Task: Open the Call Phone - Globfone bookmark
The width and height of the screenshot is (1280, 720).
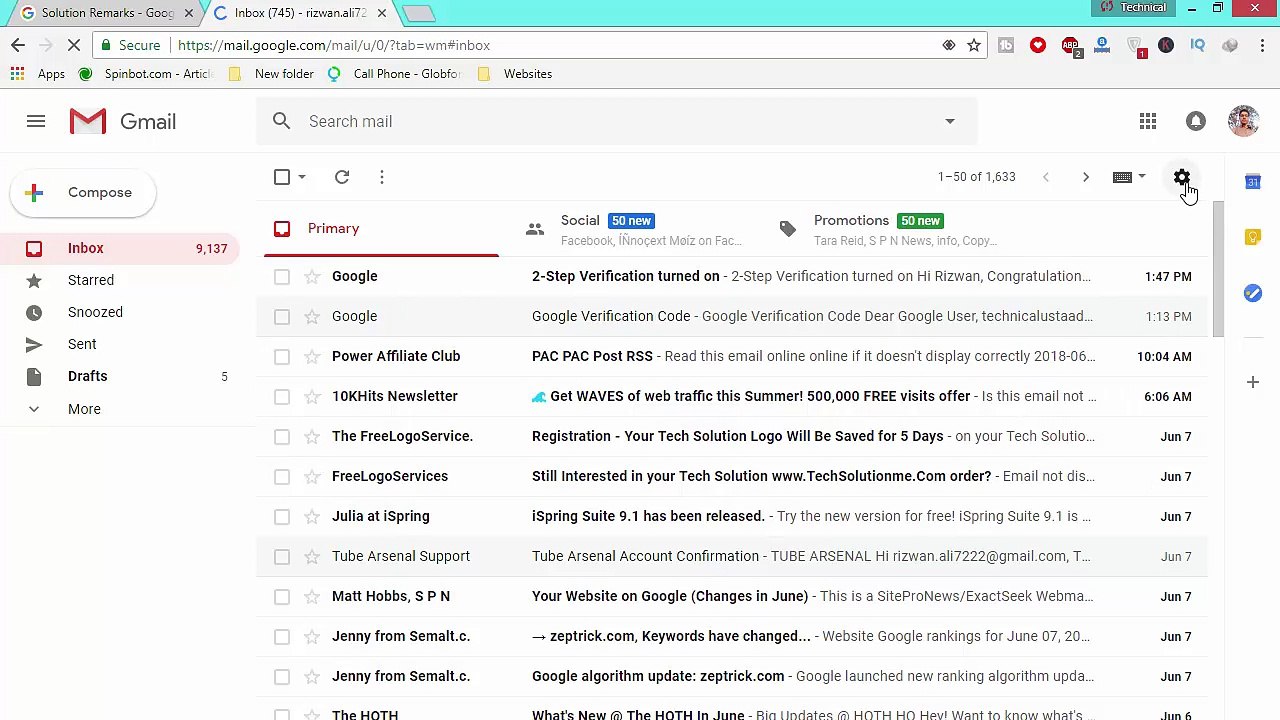Action: 394,74
